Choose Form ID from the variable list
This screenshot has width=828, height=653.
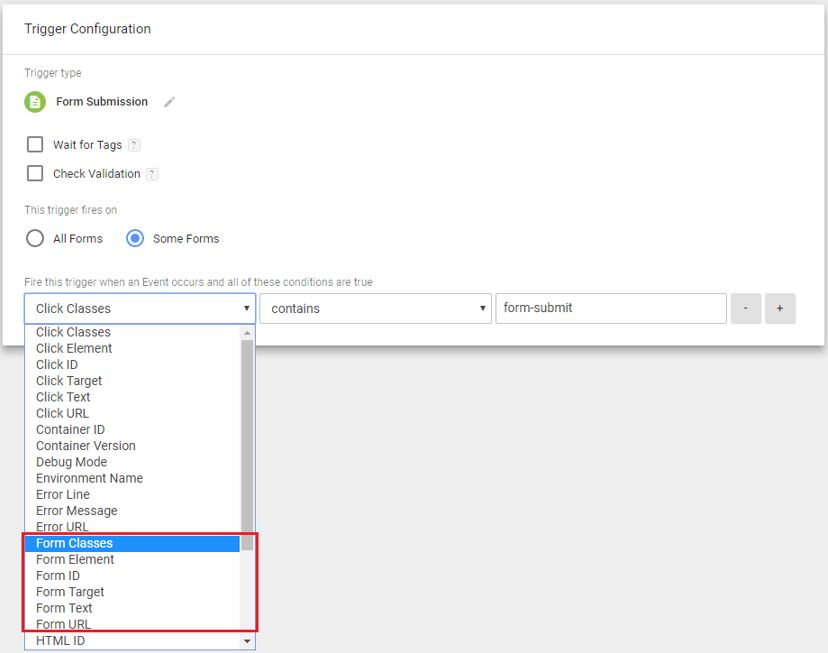(x=57, y=576)
